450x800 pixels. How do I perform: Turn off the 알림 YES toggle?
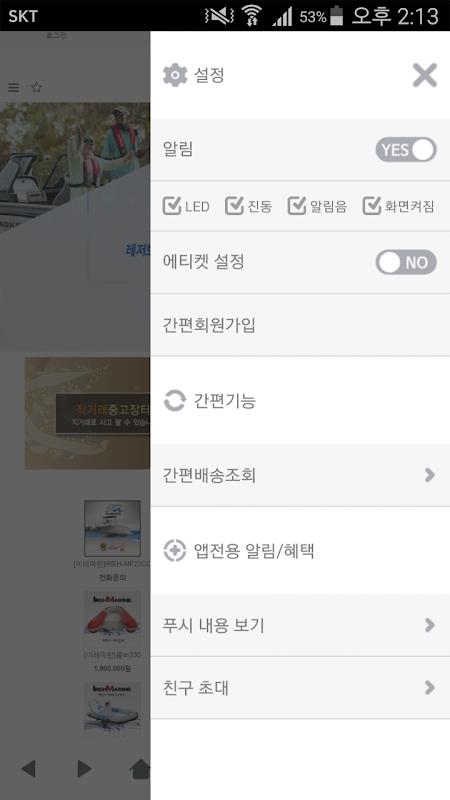(x=406, y=150)
